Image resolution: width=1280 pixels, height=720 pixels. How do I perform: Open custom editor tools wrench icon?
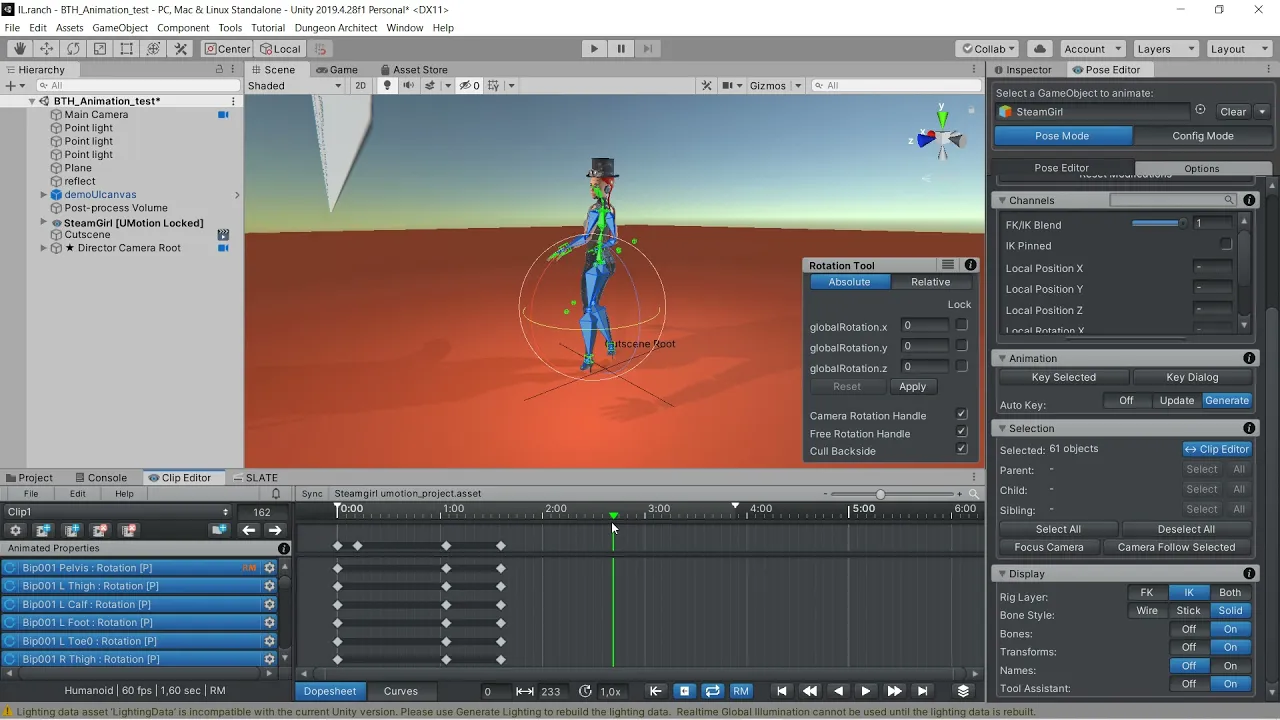181,48
